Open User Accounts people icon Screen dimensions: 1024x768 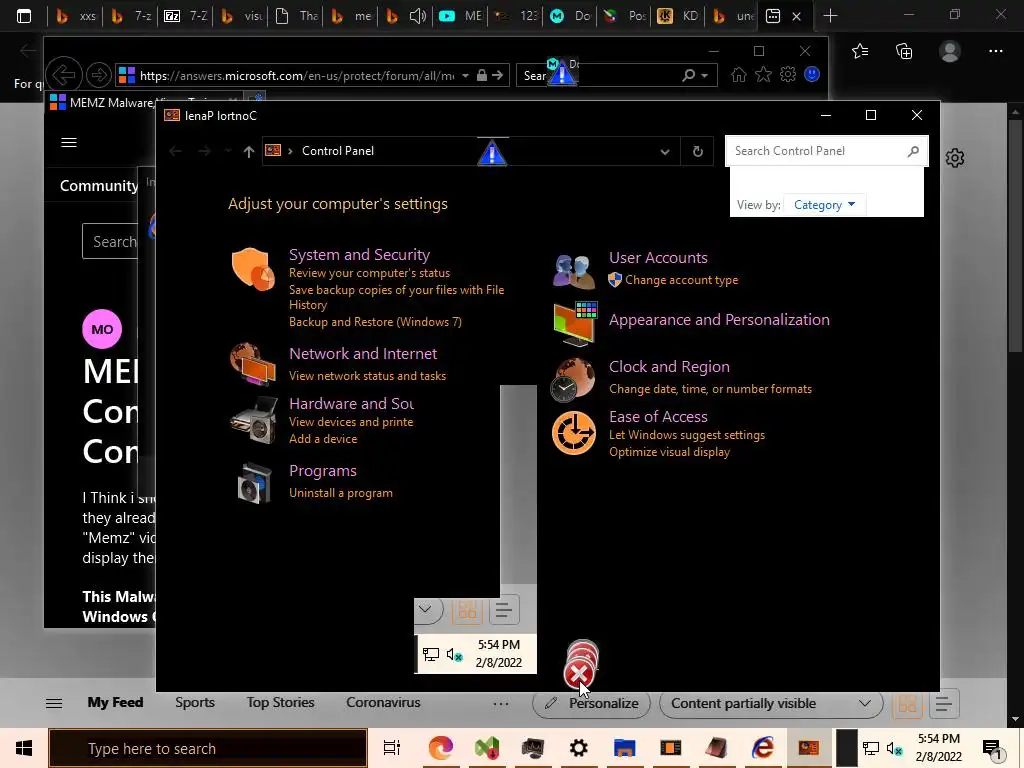coord(573,271)
